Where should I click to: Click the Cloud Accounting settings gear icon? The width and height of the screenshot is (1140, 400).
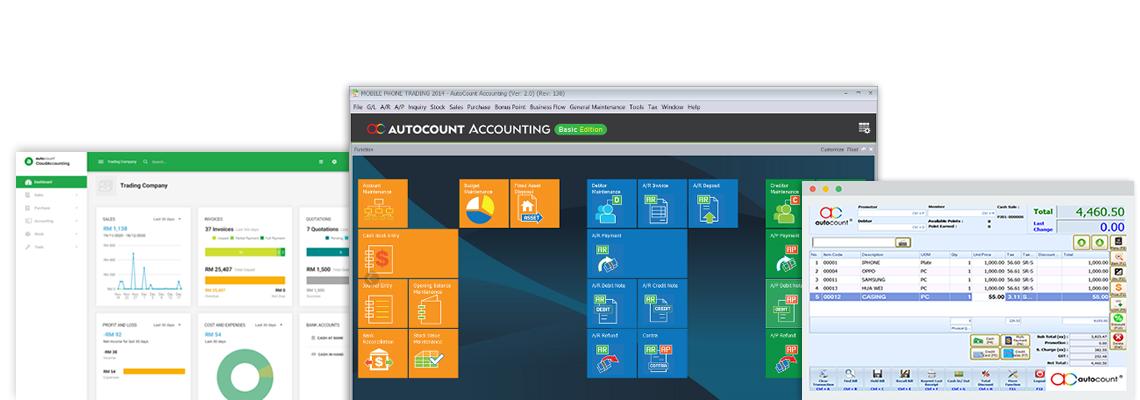(334, 161)
